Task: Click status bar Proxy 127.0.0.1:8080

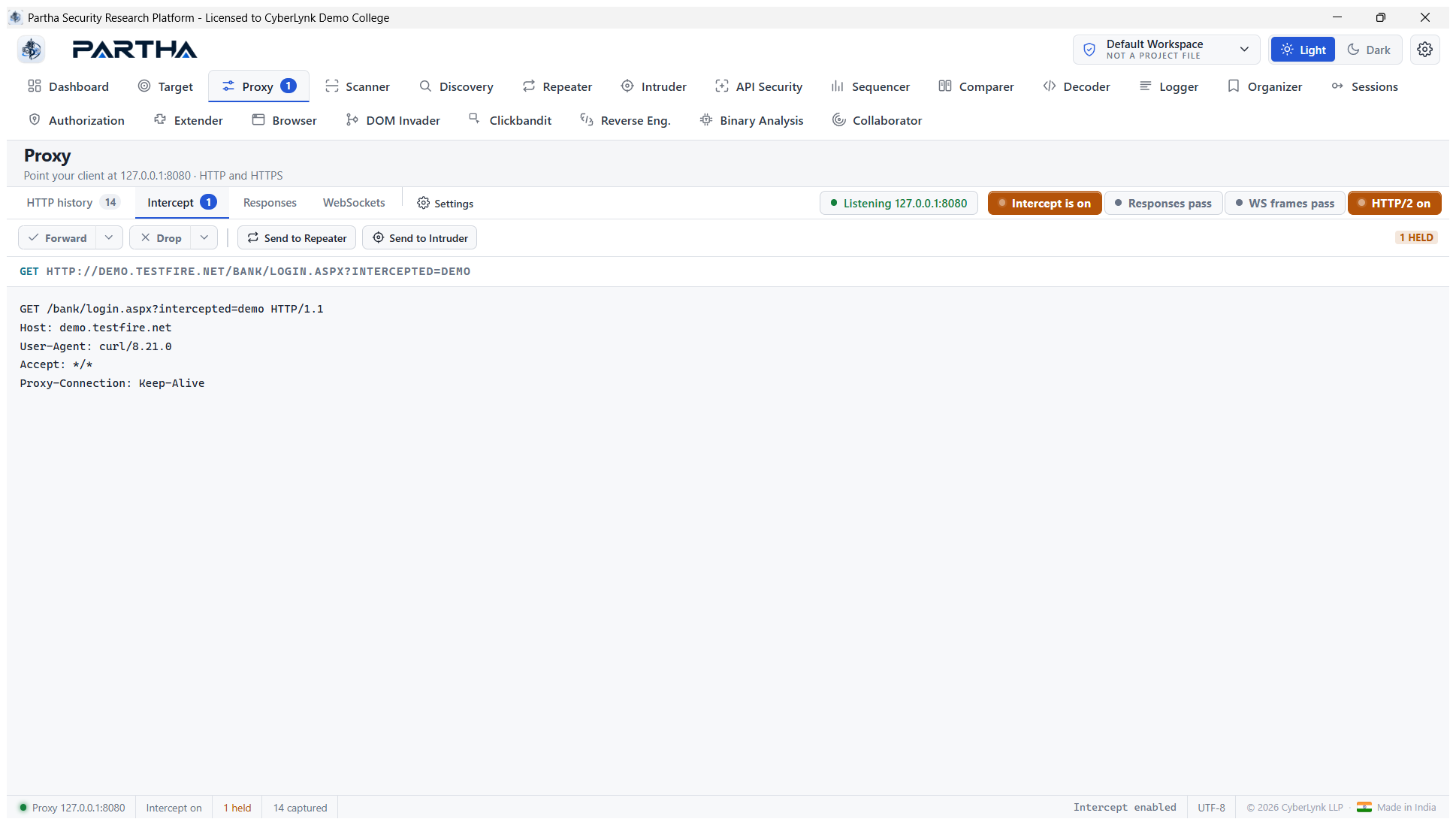Action: tap(72, 808)
